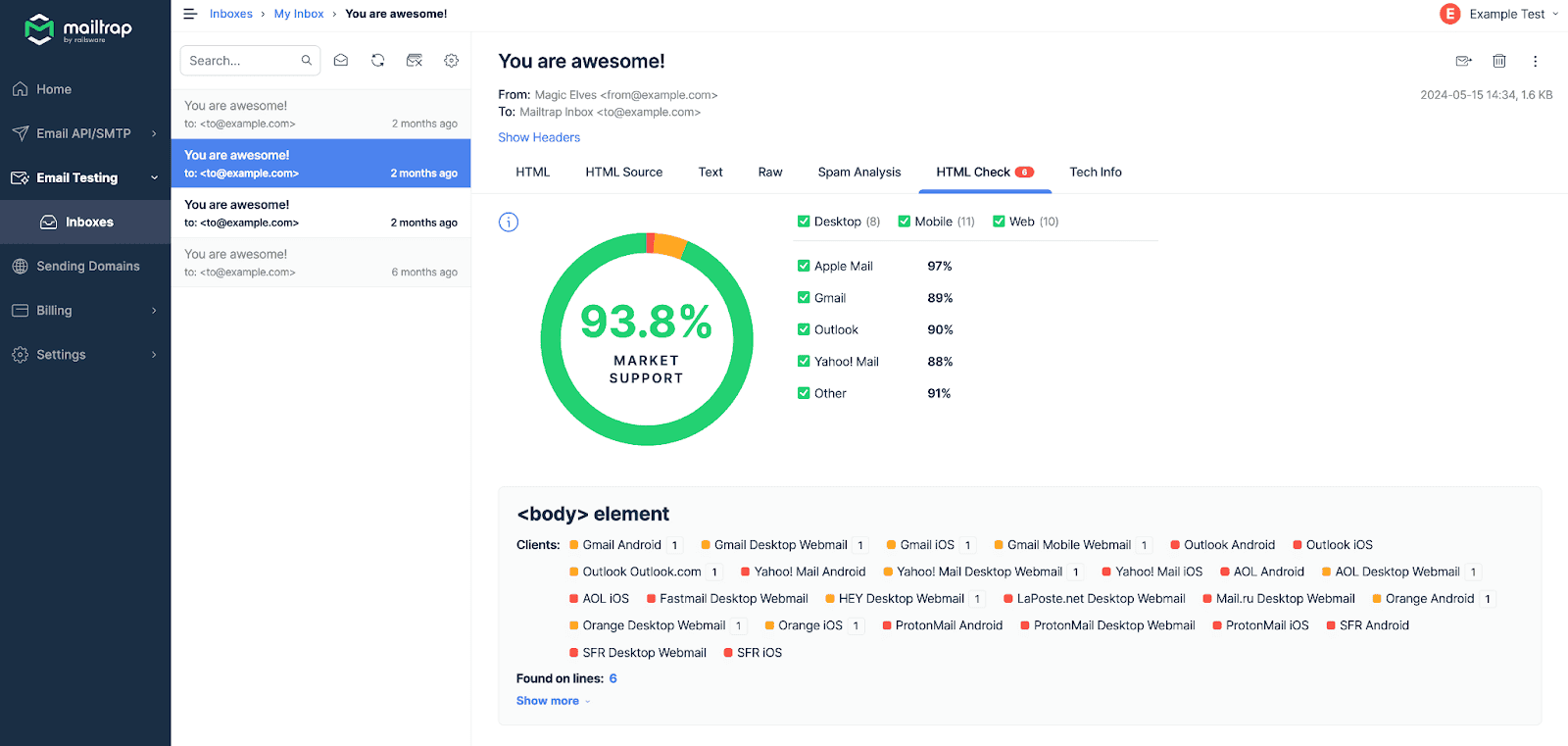The height and width of the screenshot is (746, 1568).
Task: Click the Outlook iOS client tag
Action: coord(1333,545)
